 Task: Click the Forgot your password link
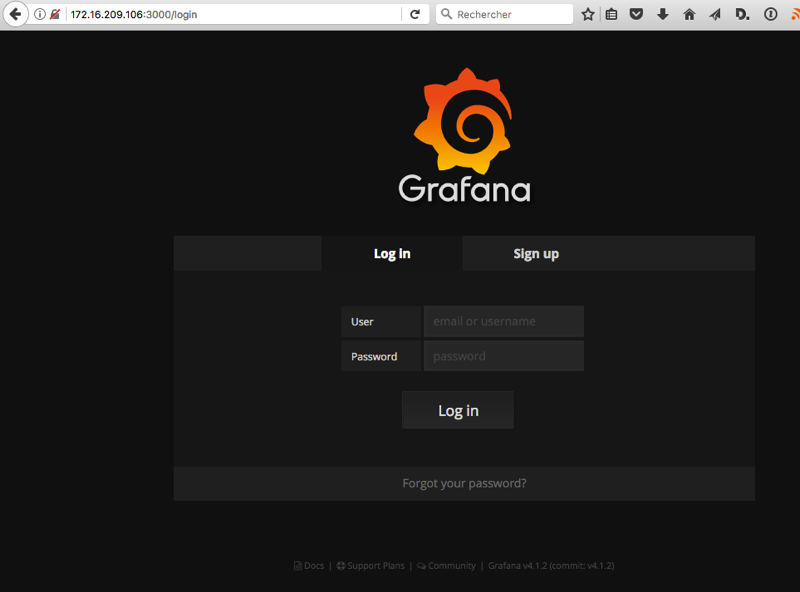coord(464,483)
